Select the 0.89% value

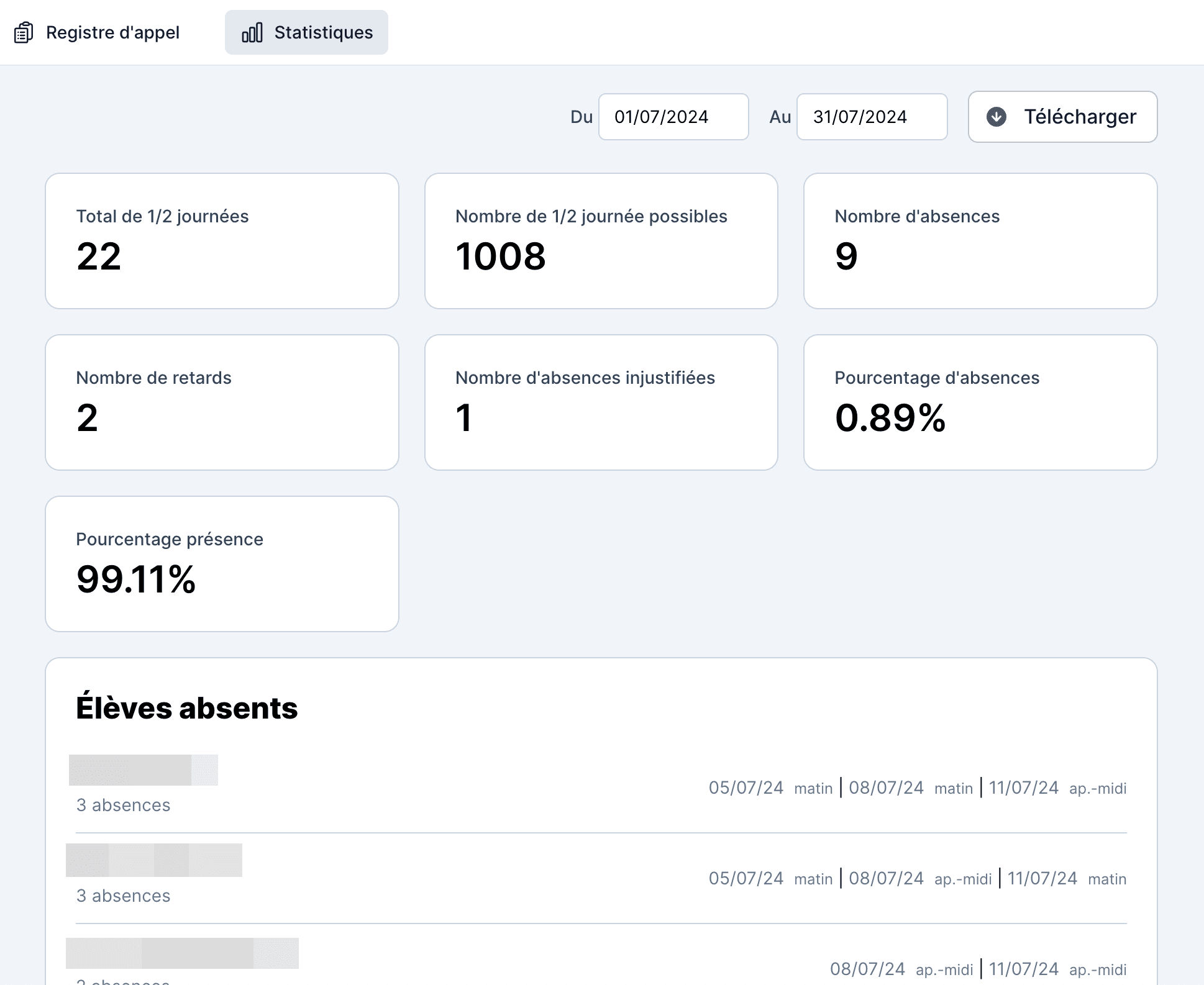tap(890, 417)
